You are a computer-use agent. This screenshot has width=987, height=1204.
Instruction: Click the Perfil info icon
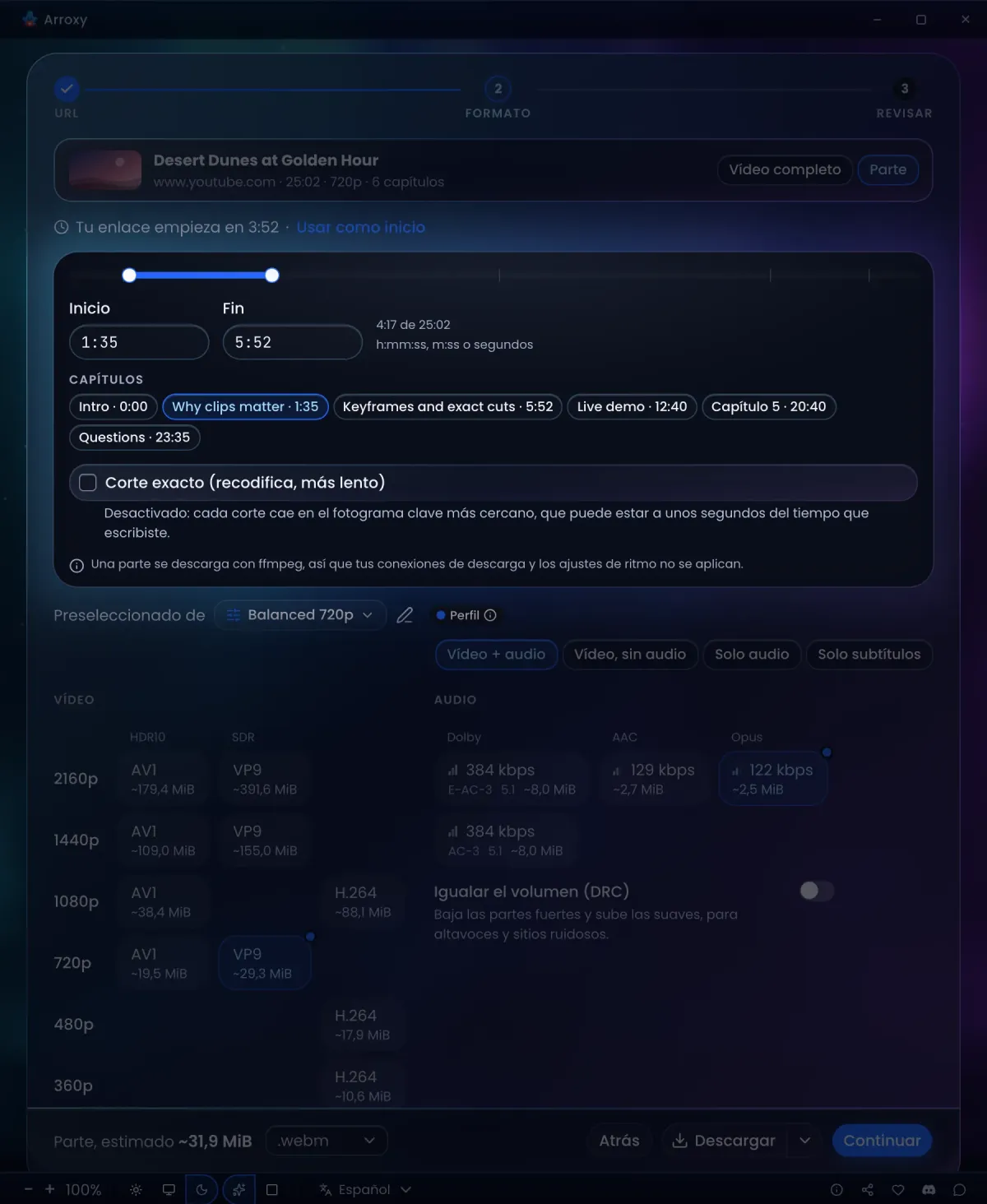point(491,615)
